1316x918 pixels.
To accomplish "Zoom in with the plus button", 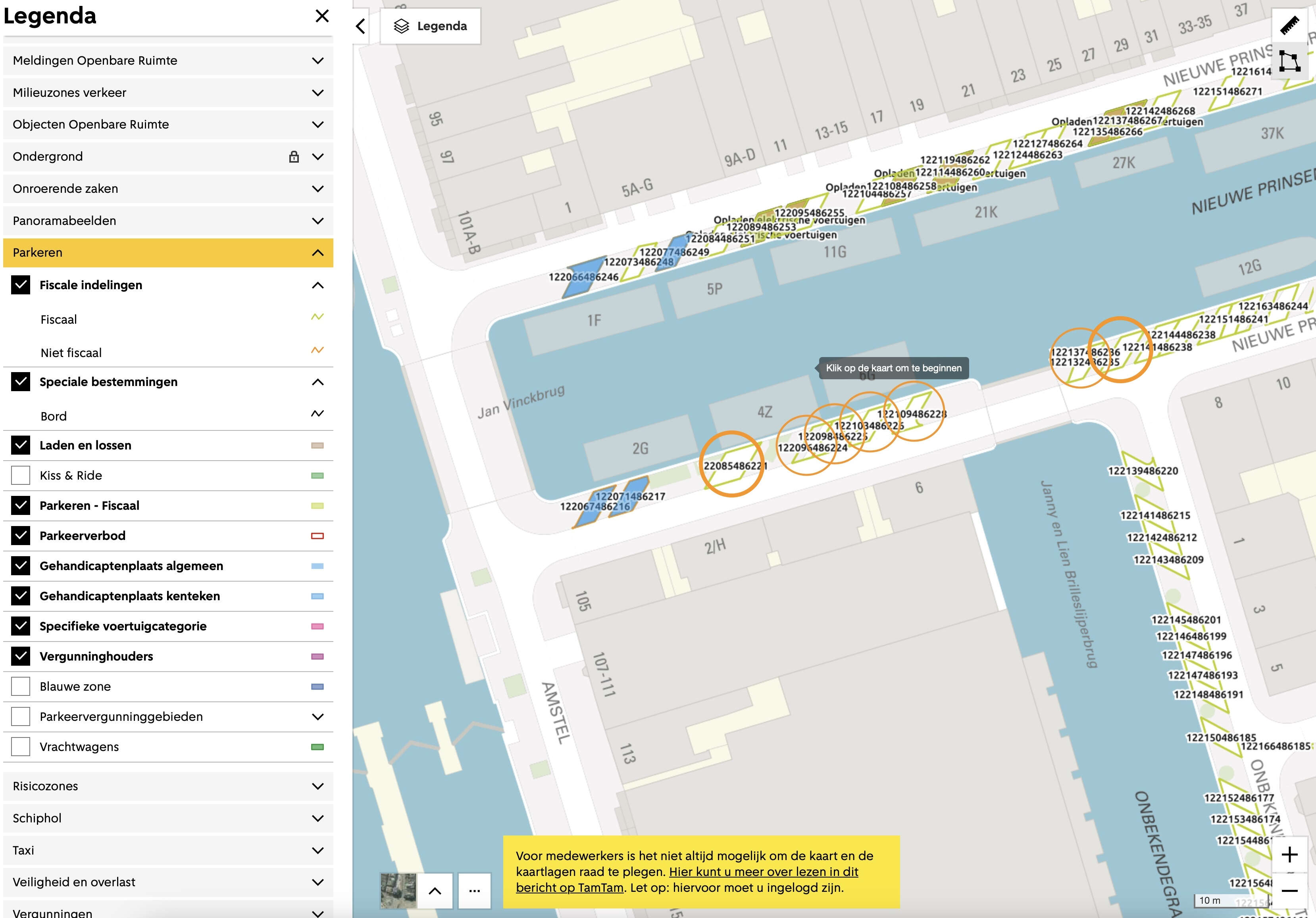I will pos(1290,855).
